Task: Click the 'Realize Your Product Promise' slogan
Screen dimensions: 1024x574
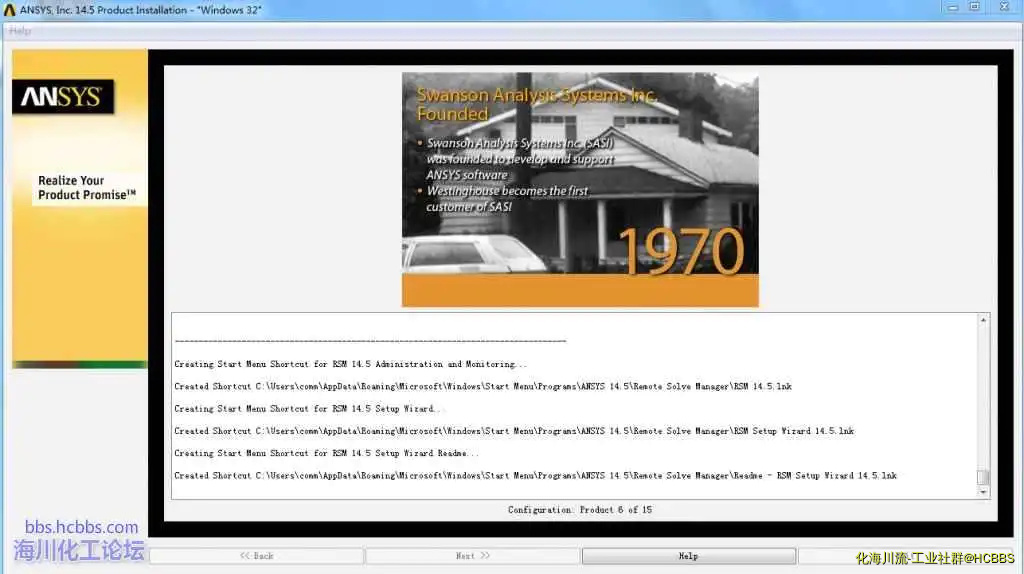Action: click(x=87, y=188)
